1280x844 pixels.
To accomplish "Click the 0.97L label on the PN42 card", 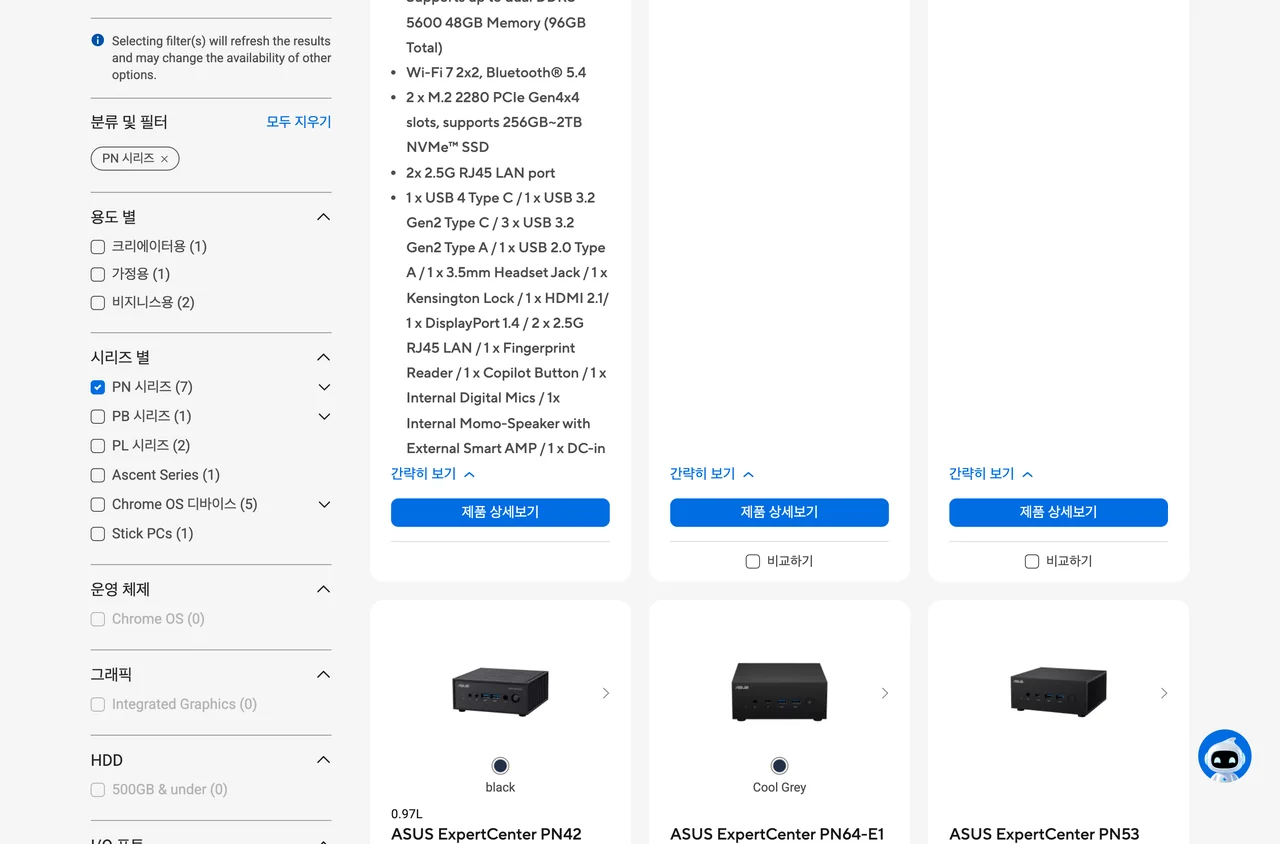I will click(x=407, y=814).
